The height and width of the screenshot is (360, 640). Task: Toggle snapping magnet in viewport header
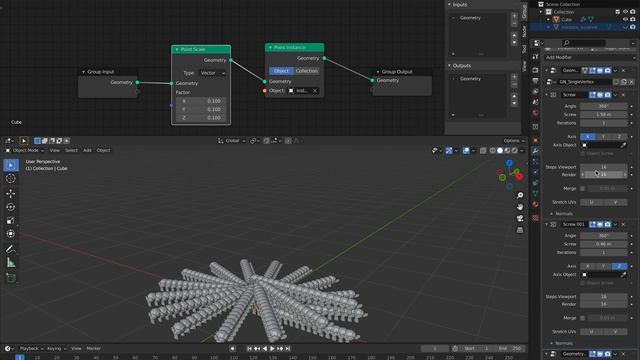coord(267,141)
